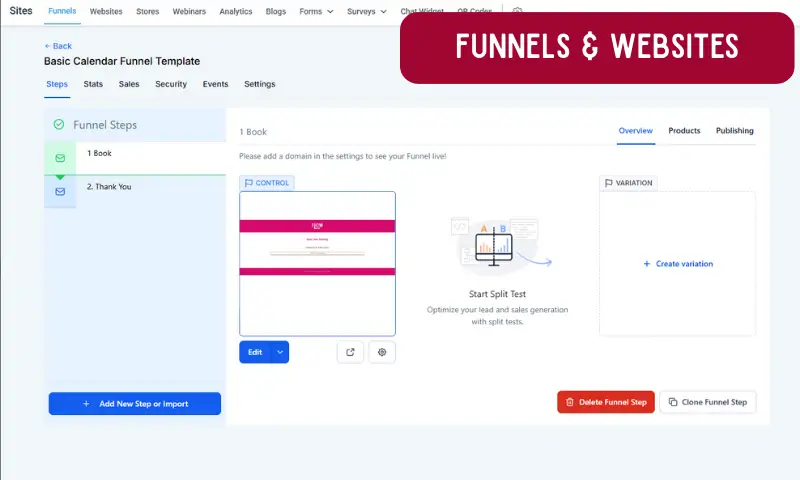The height and width of the screenshot is (480, 800).
Task: Expand the Surveys dropdown menu
Action: tap(367, 11)
